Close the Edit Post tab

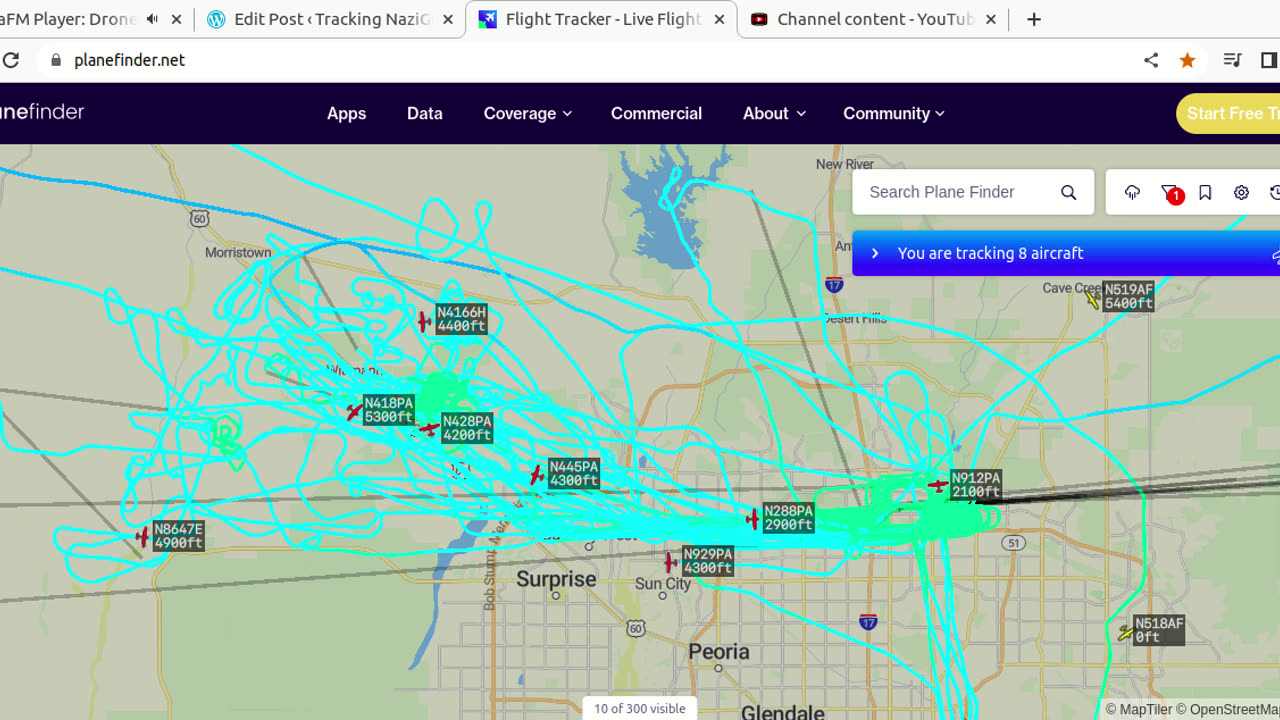click(447, 19)
